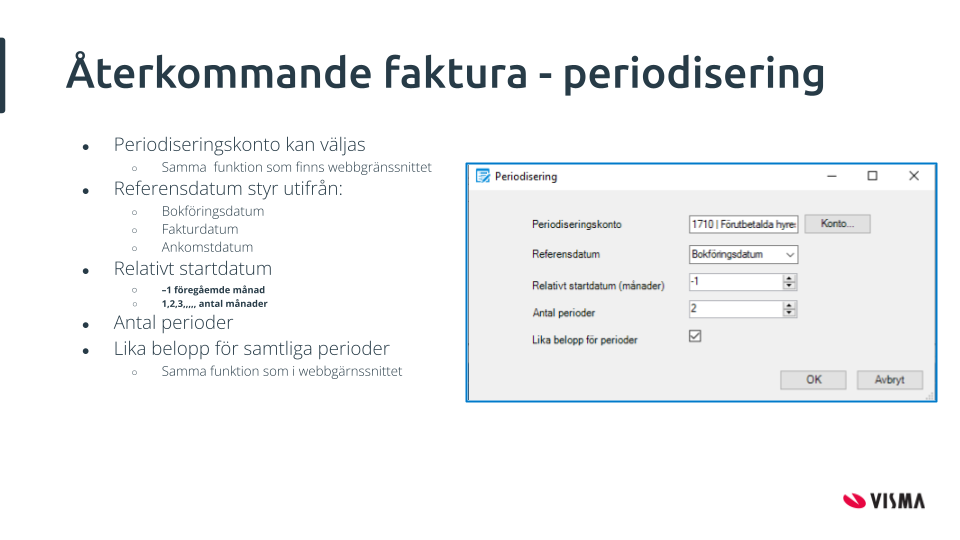The height and width of the screenshot is (540, 960).
Task: Toggle Lika belopp för perioder checkbox
Action: point(695,337)
